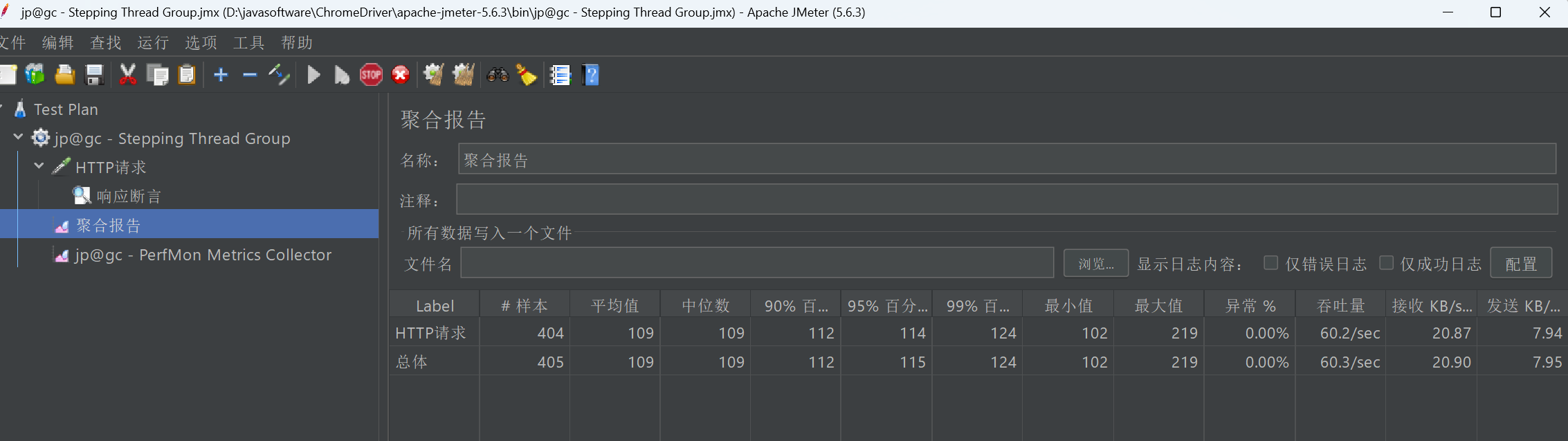The image size is (1568, 441).
Task: Sort by the 平均值 column header
Action: [615, 306]
